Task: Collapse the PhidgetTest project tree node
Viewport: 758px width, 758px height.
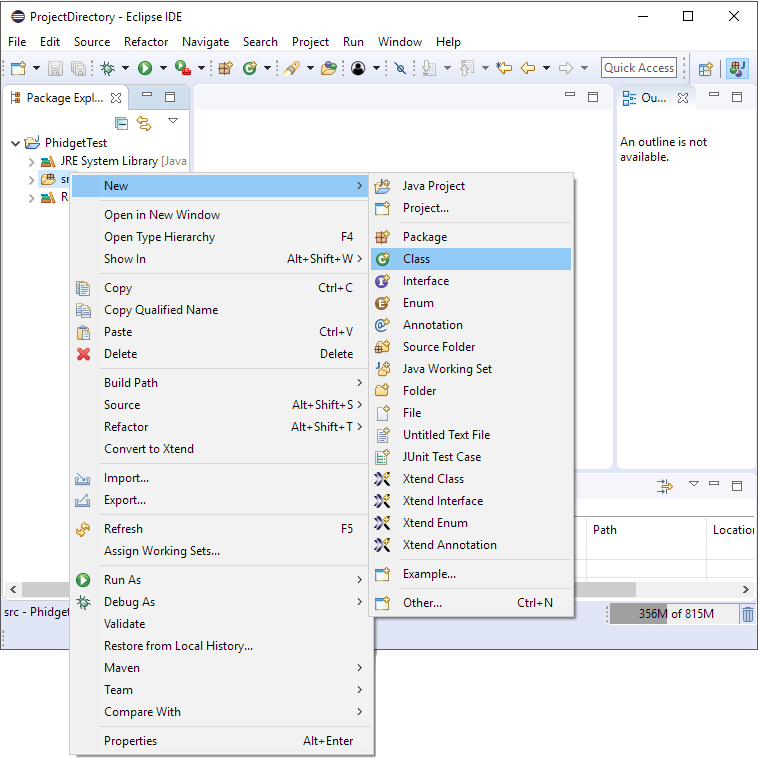Action: pos(15,143)
